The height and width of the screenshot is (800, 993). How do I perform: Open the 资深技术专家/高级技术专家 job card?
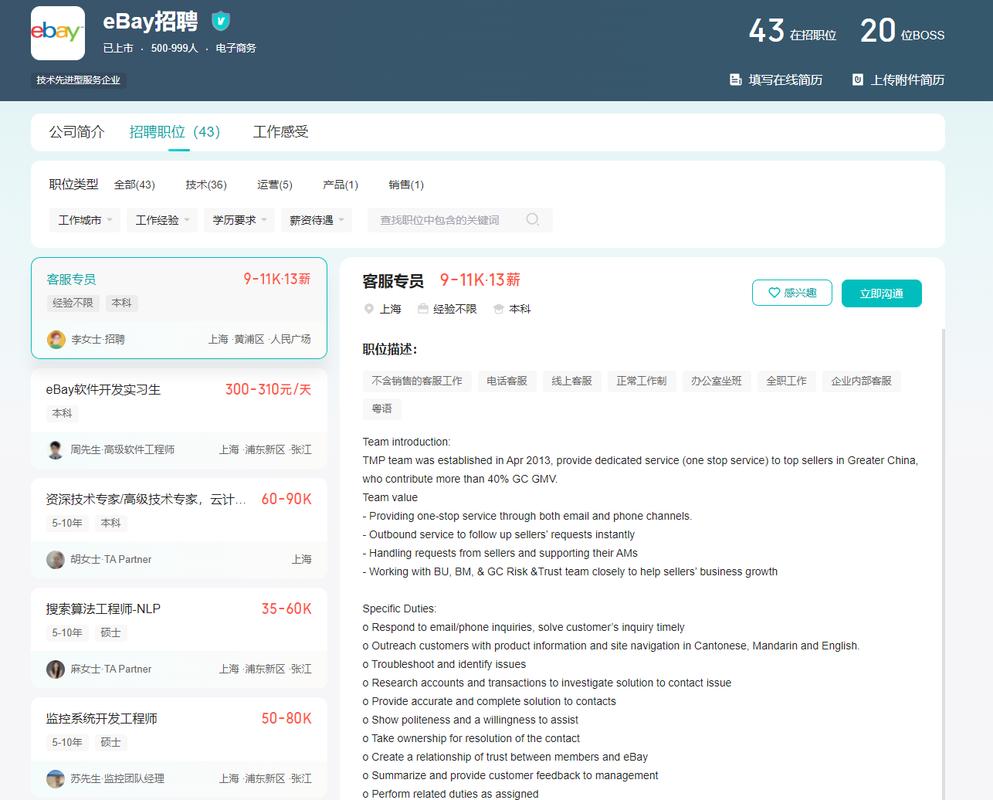pos(179,529)
